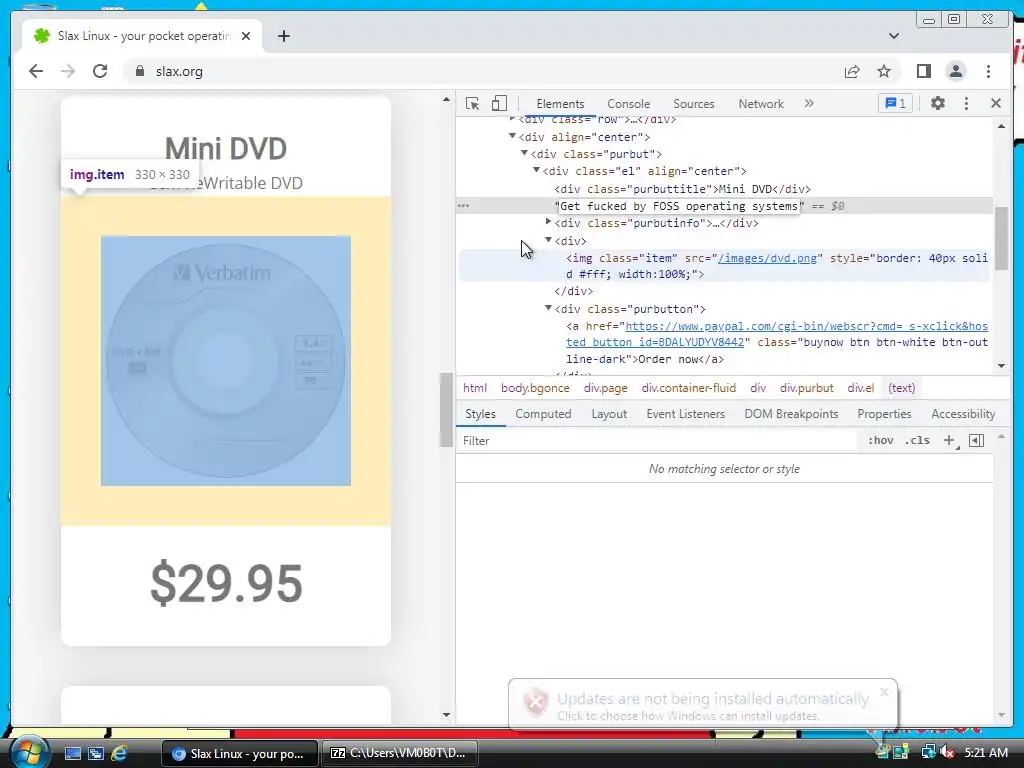Collapse the div align=center node

point(512,136)
